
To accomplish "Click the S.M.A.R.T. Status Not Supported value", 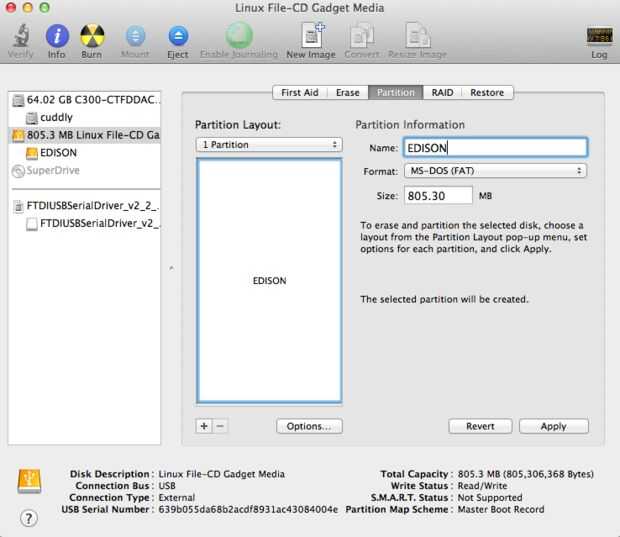I will (490, 497).
